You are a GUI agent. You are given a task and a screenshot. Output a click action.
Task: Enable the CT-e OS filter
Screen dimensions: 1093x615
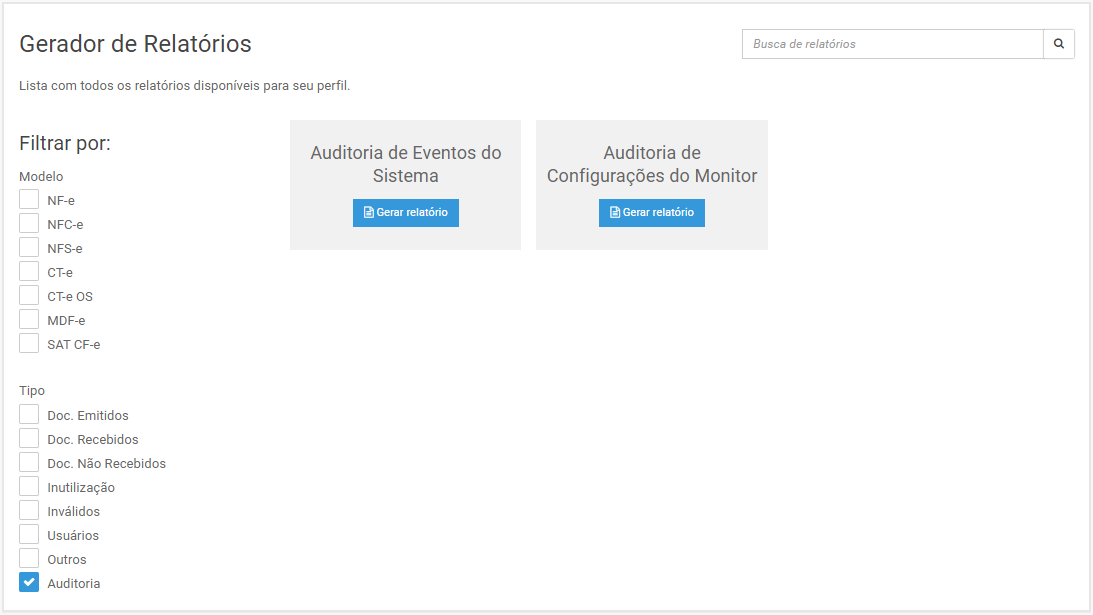point(29,296)
